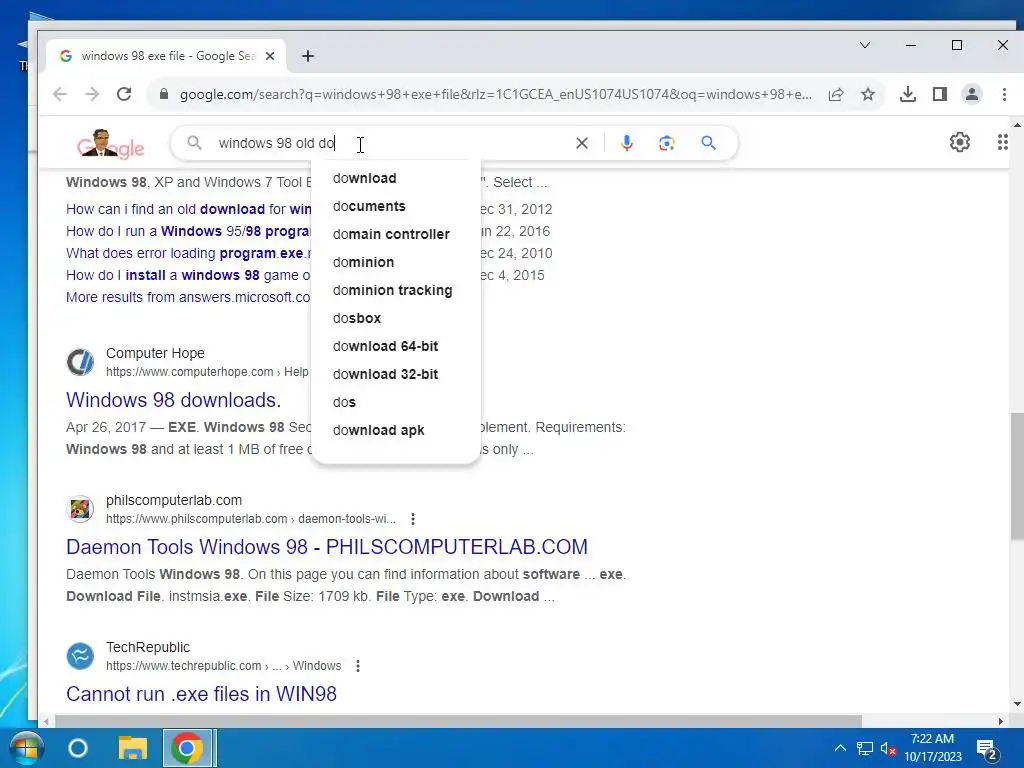Open Cortana circle on taskbar
Image resolution: width=1024 pixels, height=768 pixels.
pos(78,748)
